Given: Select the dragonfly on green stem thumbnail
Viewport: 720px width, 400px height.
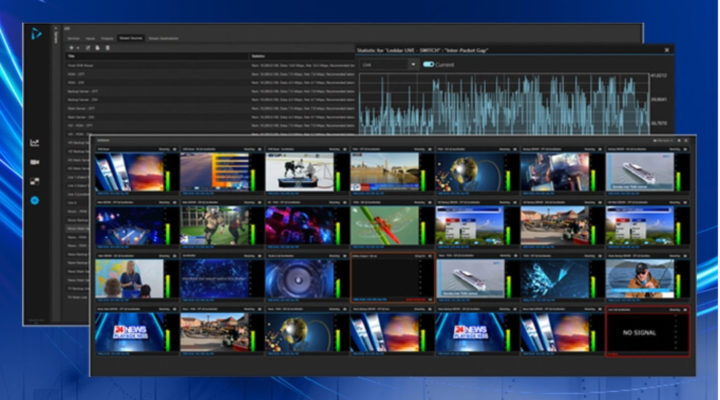Looking at the screenshot, I should (x=385, y=225).
